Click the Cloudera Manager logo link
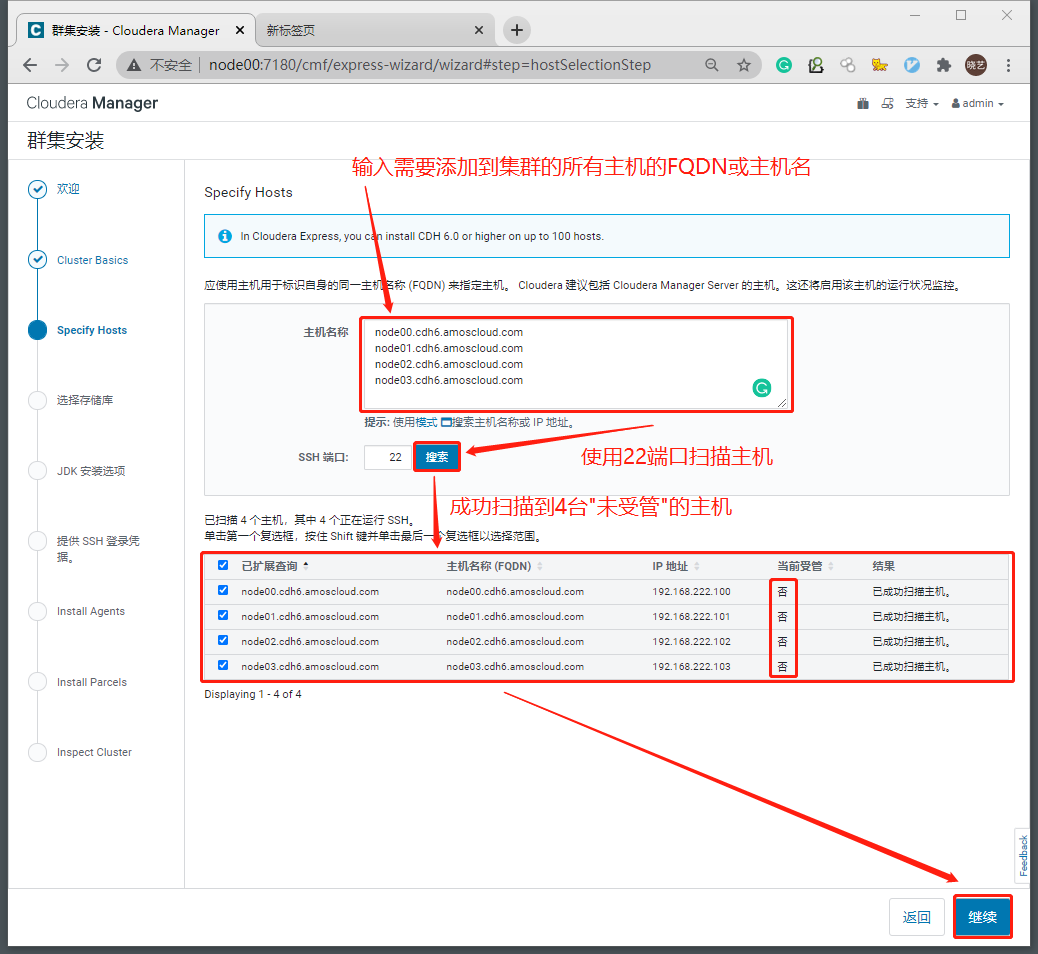 pos(92,103)
